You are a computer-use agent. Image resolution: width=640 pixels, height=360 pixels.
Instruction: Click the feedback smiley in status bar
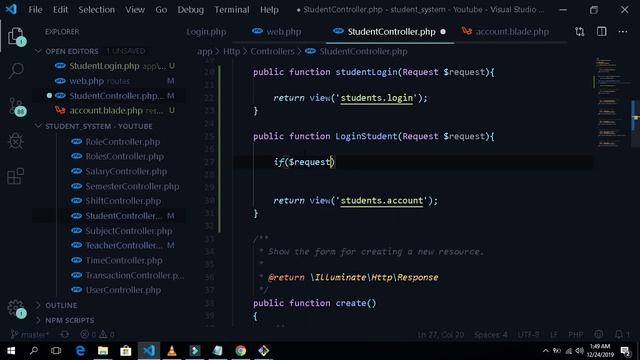[599, 334]
